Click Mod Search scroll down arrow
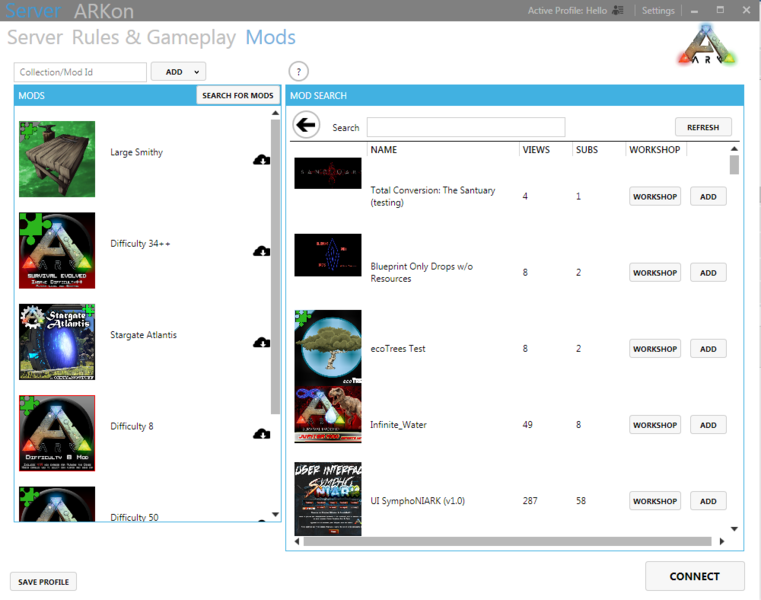 734,529
